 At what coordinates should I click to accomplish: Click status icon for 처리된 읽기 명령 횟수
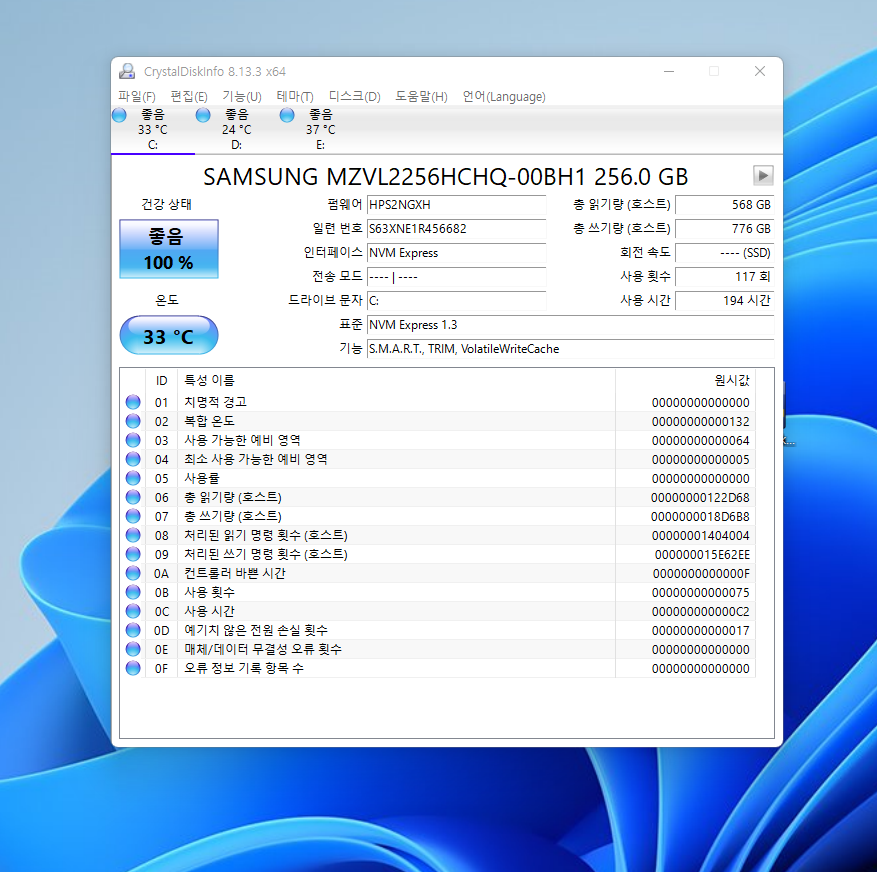(x=133, y=535)
